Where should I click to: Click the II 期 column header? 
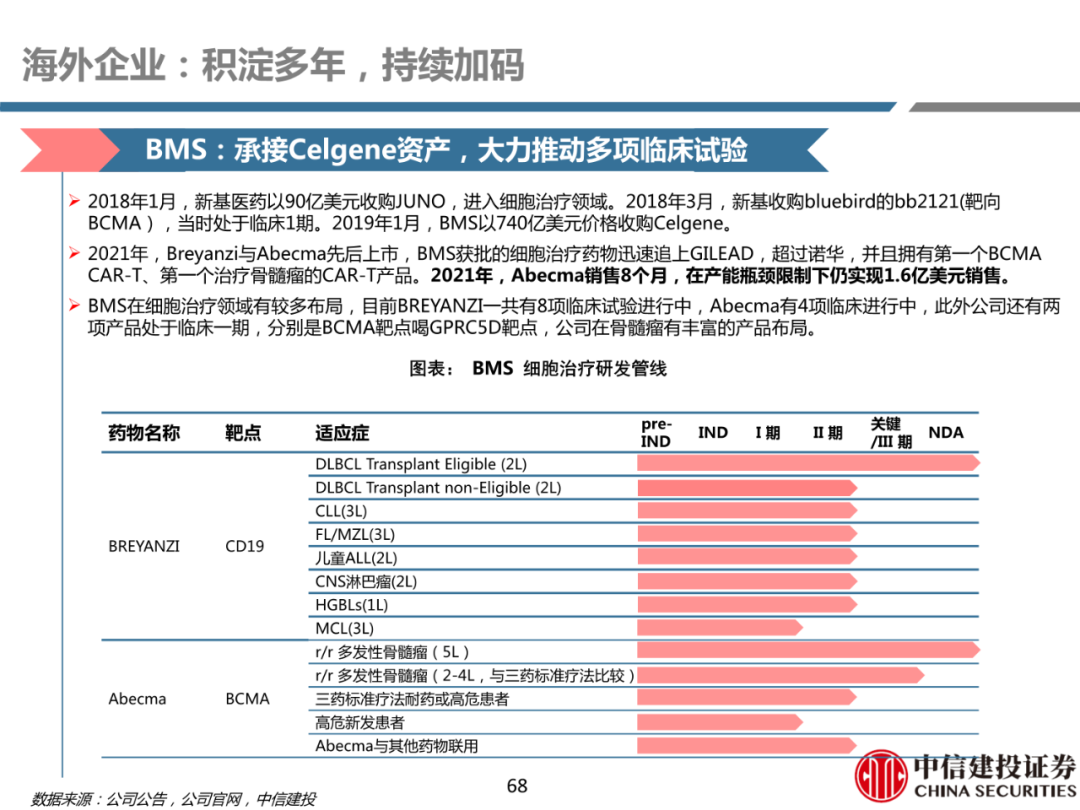click(x=828, y=433)
